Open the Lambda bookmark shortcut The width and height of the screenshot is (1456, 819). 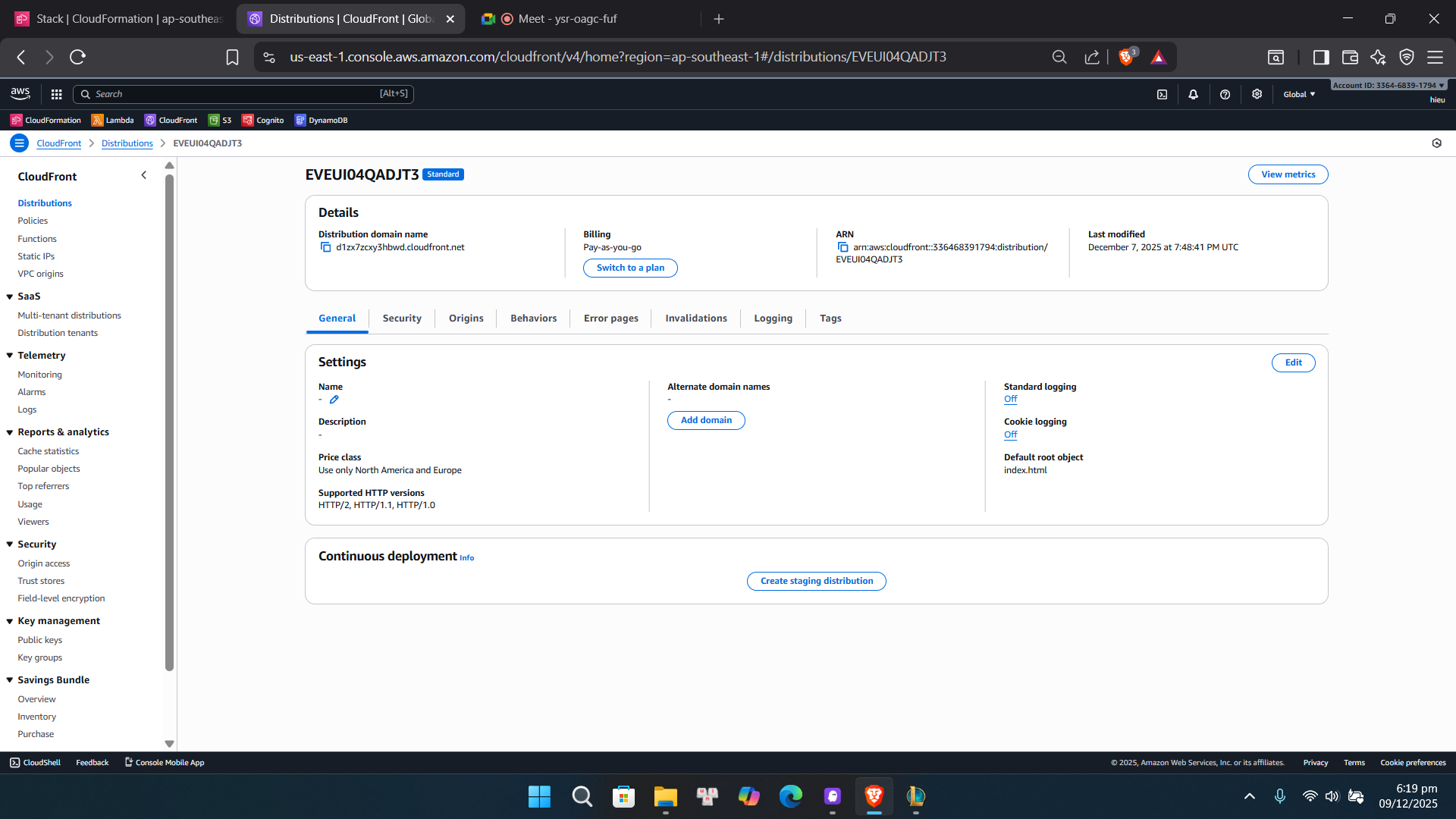click(x=112, y=120)
